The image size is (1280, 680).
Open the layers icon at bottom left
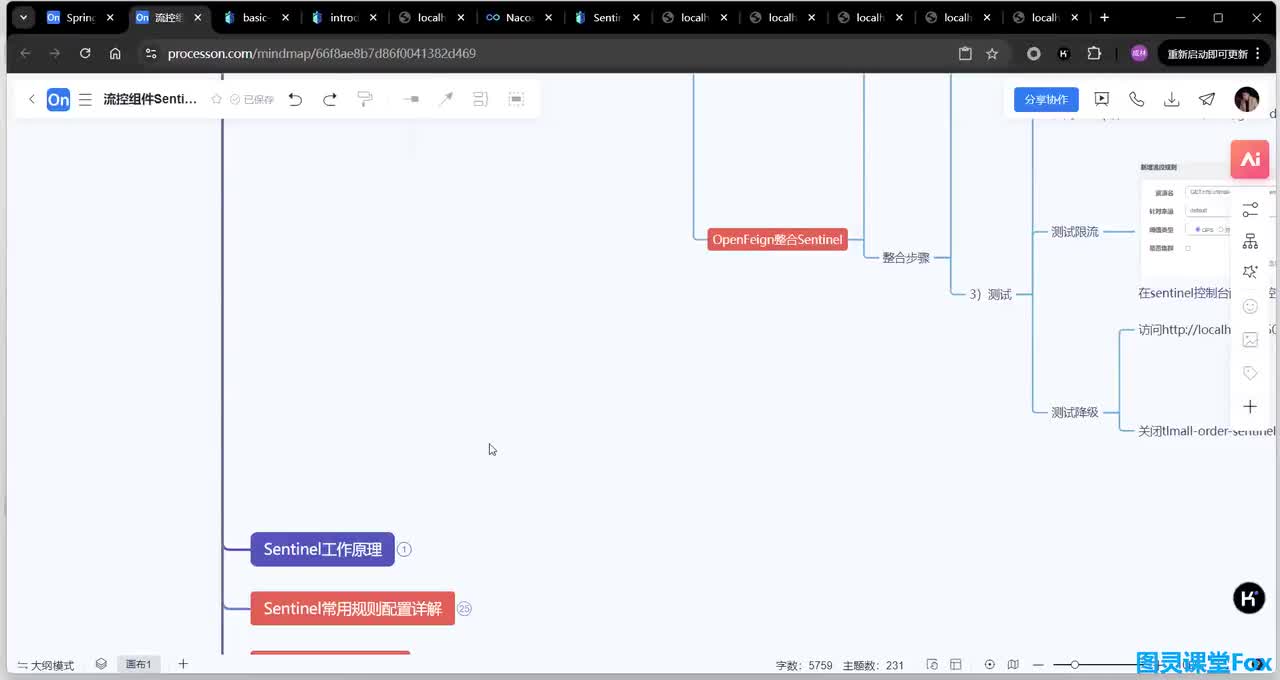[101, 664]
